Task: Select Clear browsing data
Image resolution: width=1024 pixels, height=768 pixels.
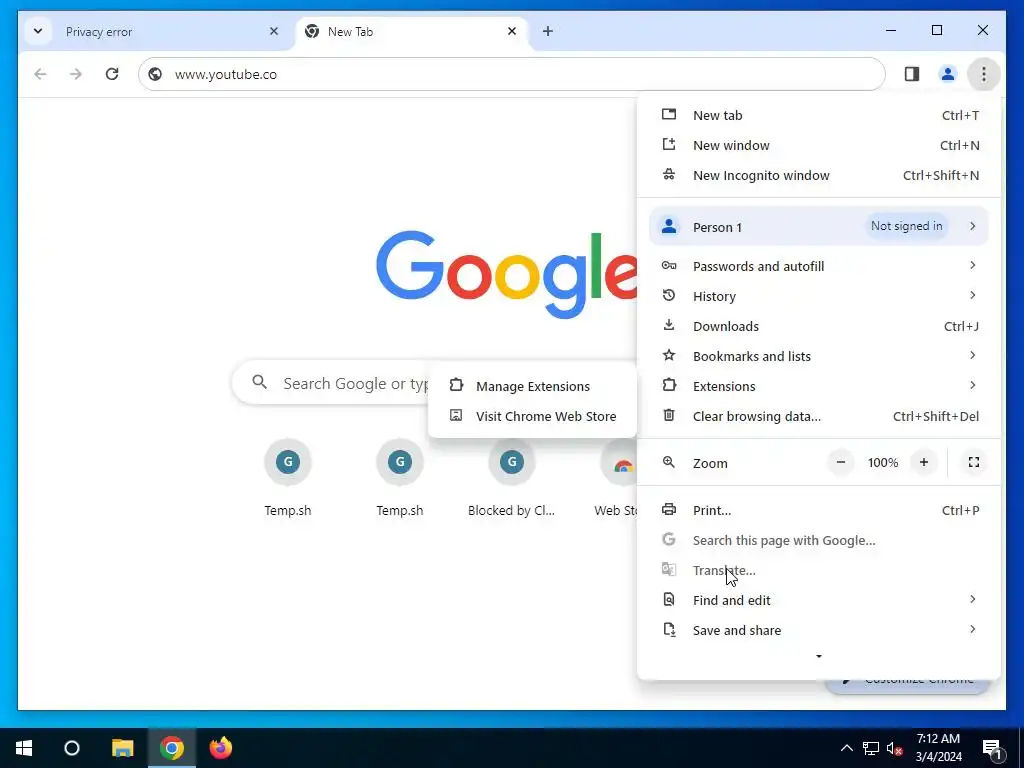Action: click(819, 416)
